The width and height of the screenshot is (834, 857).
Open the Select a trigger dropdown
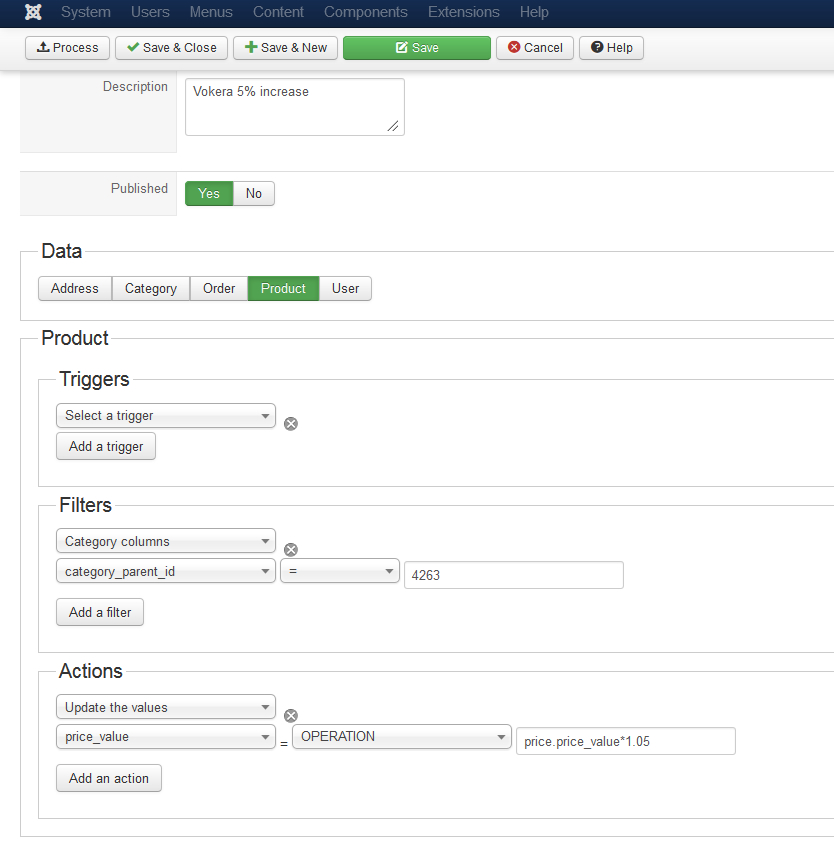tap(166, 415)
